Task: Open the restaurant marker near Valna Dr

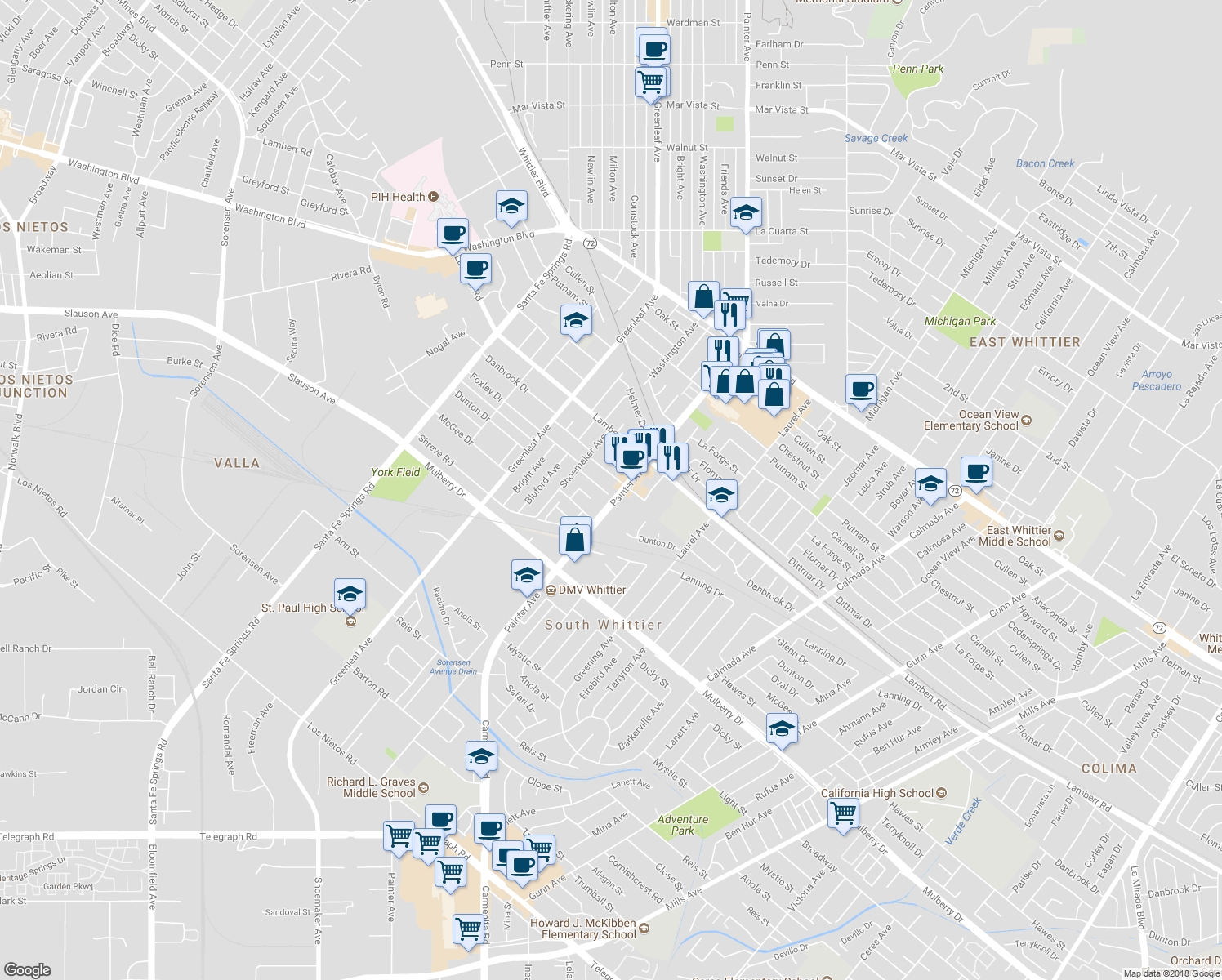Action: 730,309
